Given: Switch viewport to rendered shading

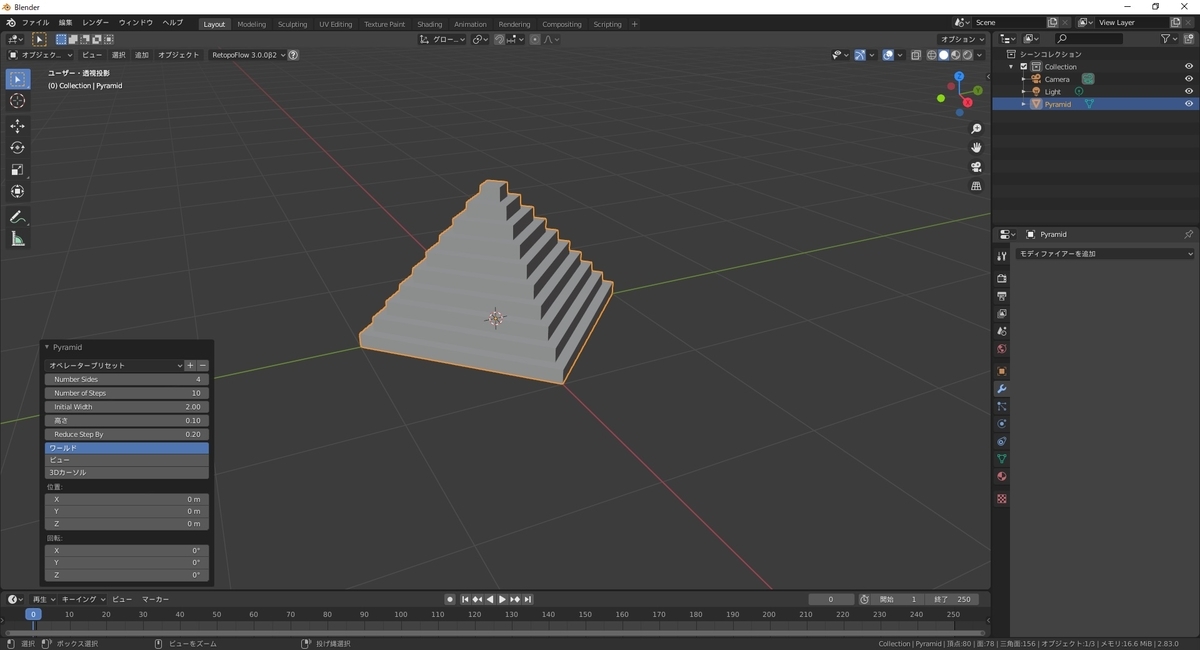Looking at the screenshot, I should pyautogui.click(x=967, y=55).
